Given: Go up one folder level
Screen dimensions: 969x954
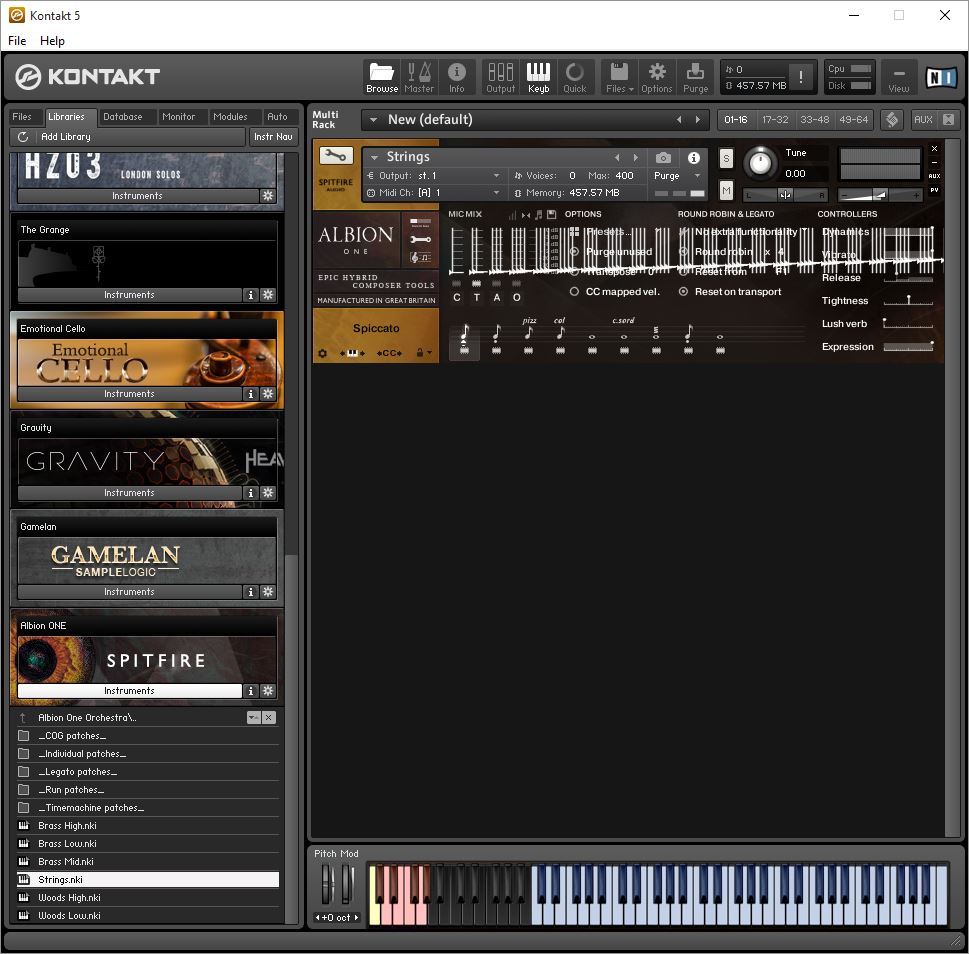Looking at the screenshot, I should point(23,717).
